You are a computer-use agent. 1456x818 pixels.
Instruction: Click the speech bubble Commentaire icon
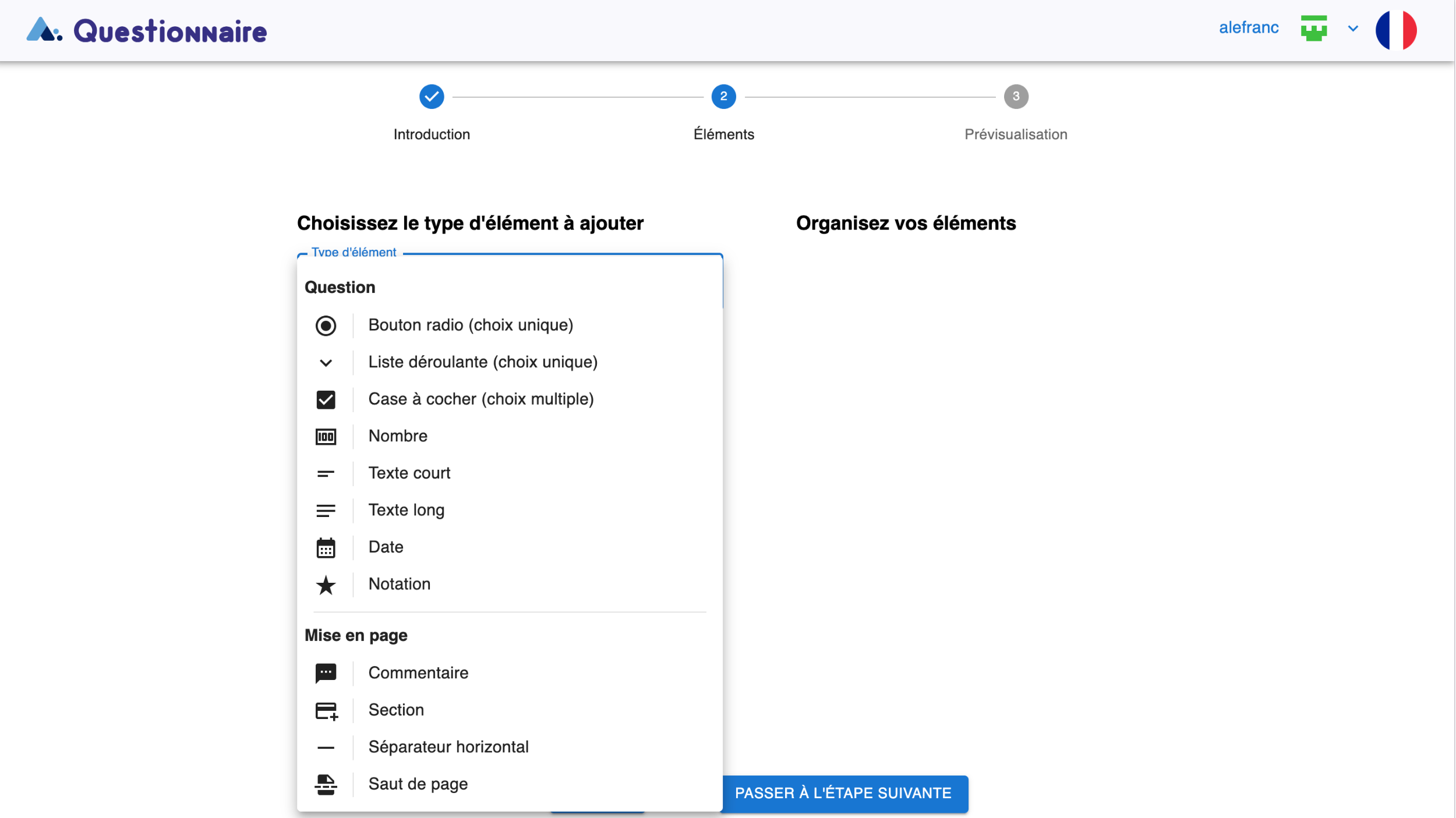point(326,673)
